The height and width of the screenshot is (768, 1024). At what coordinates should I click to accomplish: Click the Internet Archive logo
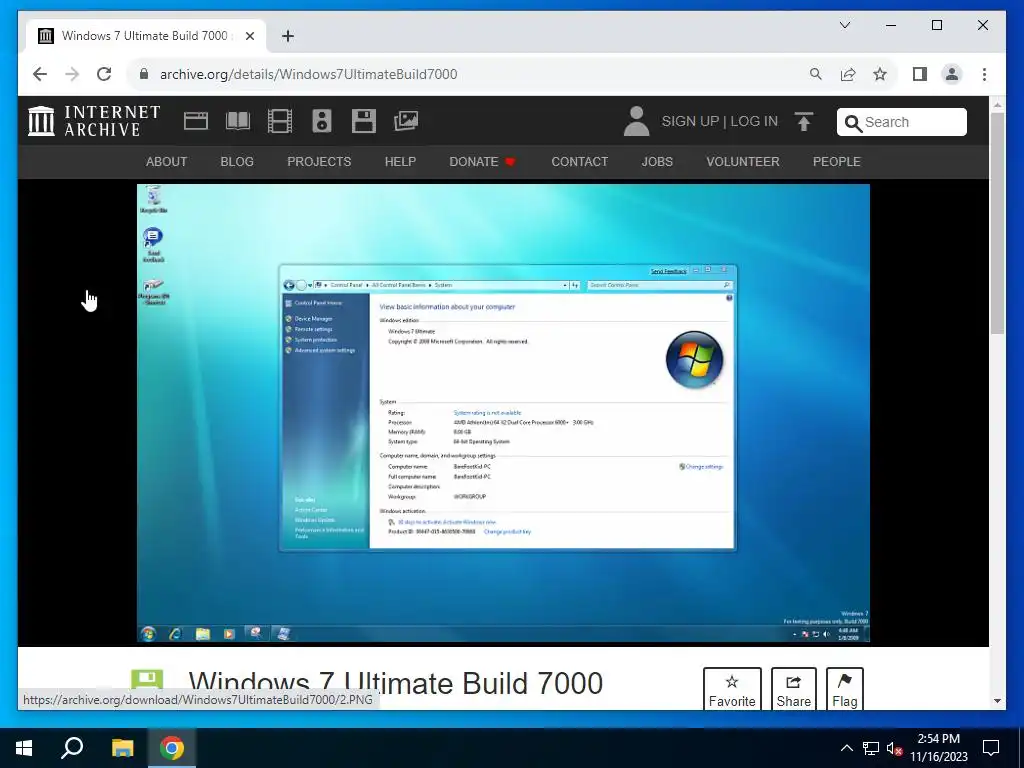94,121
